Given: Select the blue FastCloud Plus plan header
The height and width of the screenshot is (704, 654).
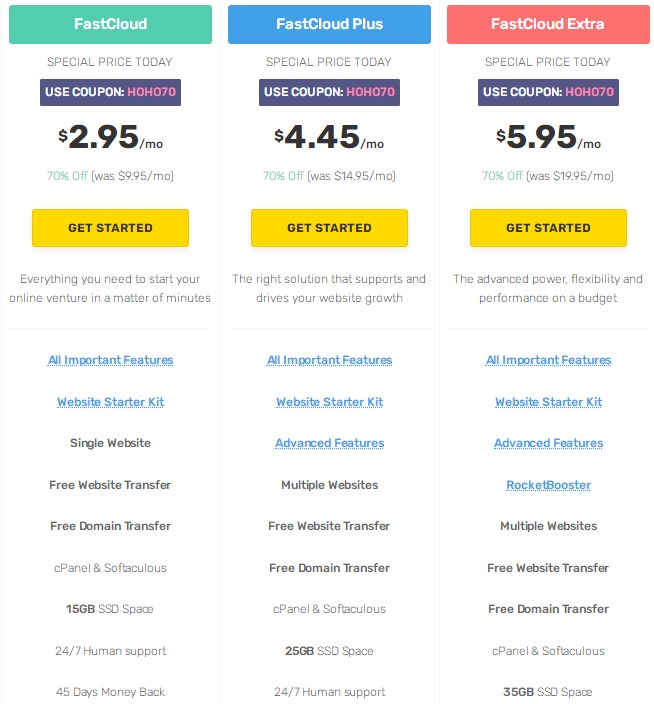Looking at the screenshot, I should coord(329,24).
